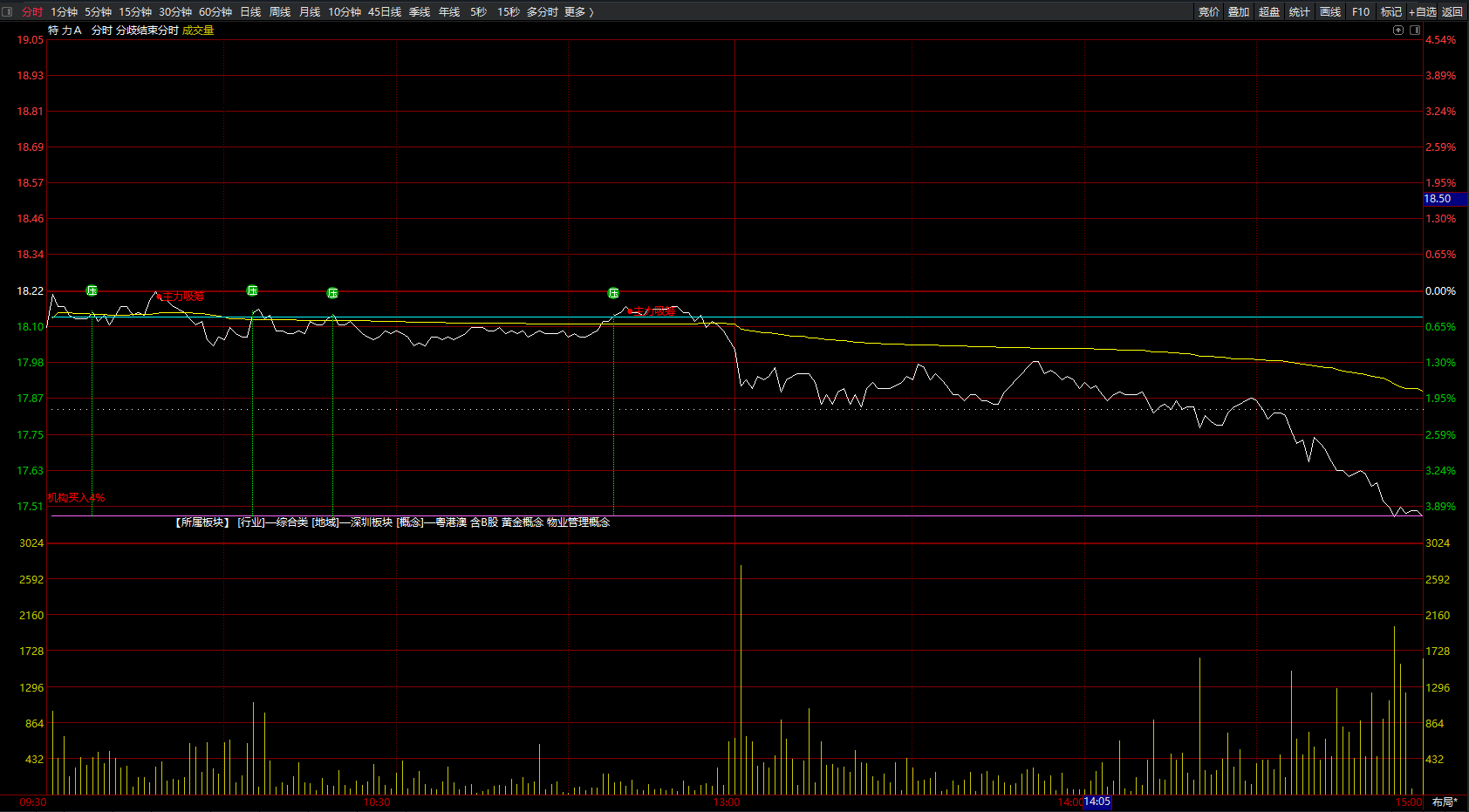Screen dimensions: 1469x812
Task: Click the 超盘 button
Action: (1269, 11)
